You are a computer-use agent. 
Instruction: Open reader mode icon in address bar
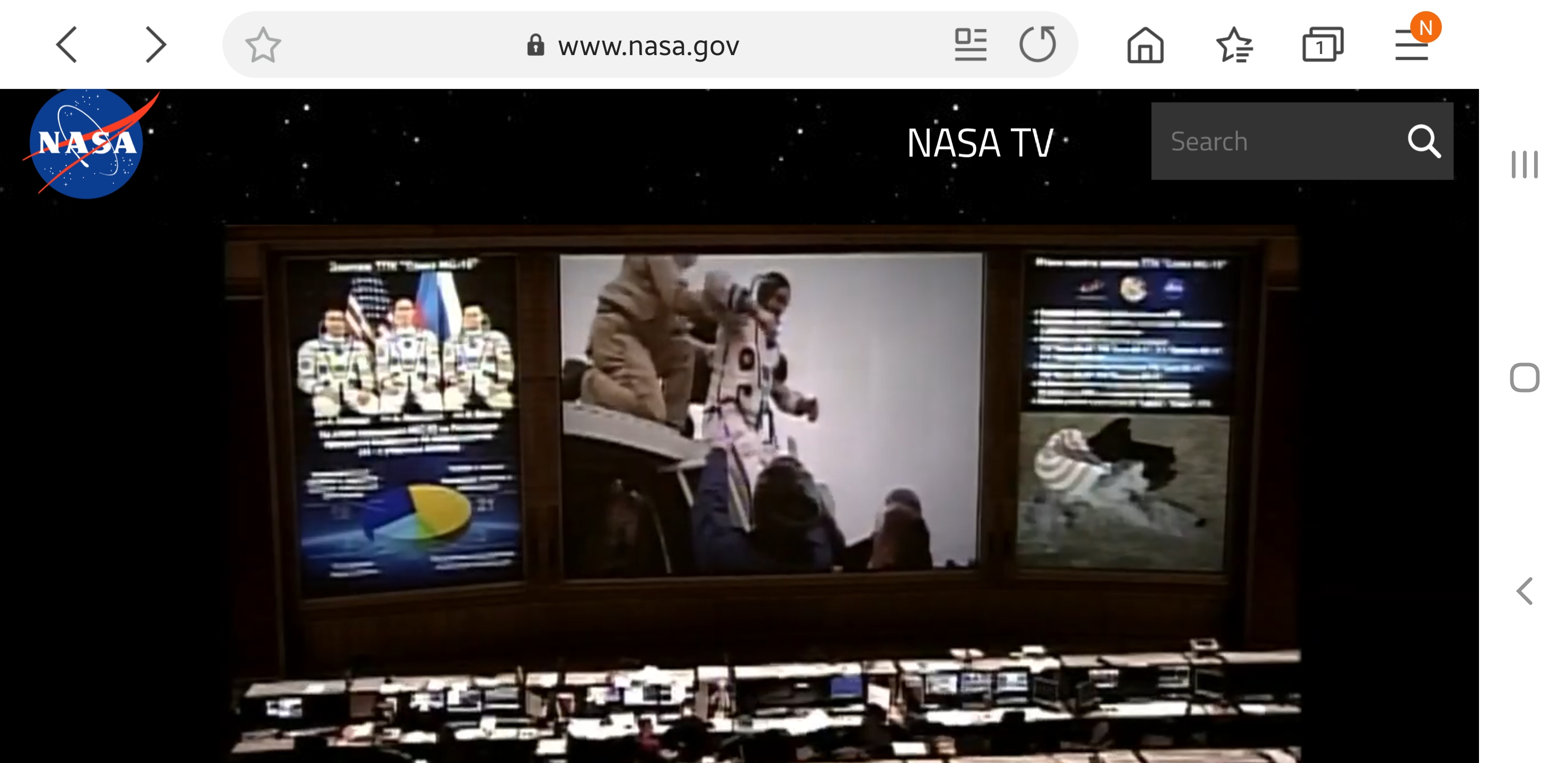(x=969, y=45)
